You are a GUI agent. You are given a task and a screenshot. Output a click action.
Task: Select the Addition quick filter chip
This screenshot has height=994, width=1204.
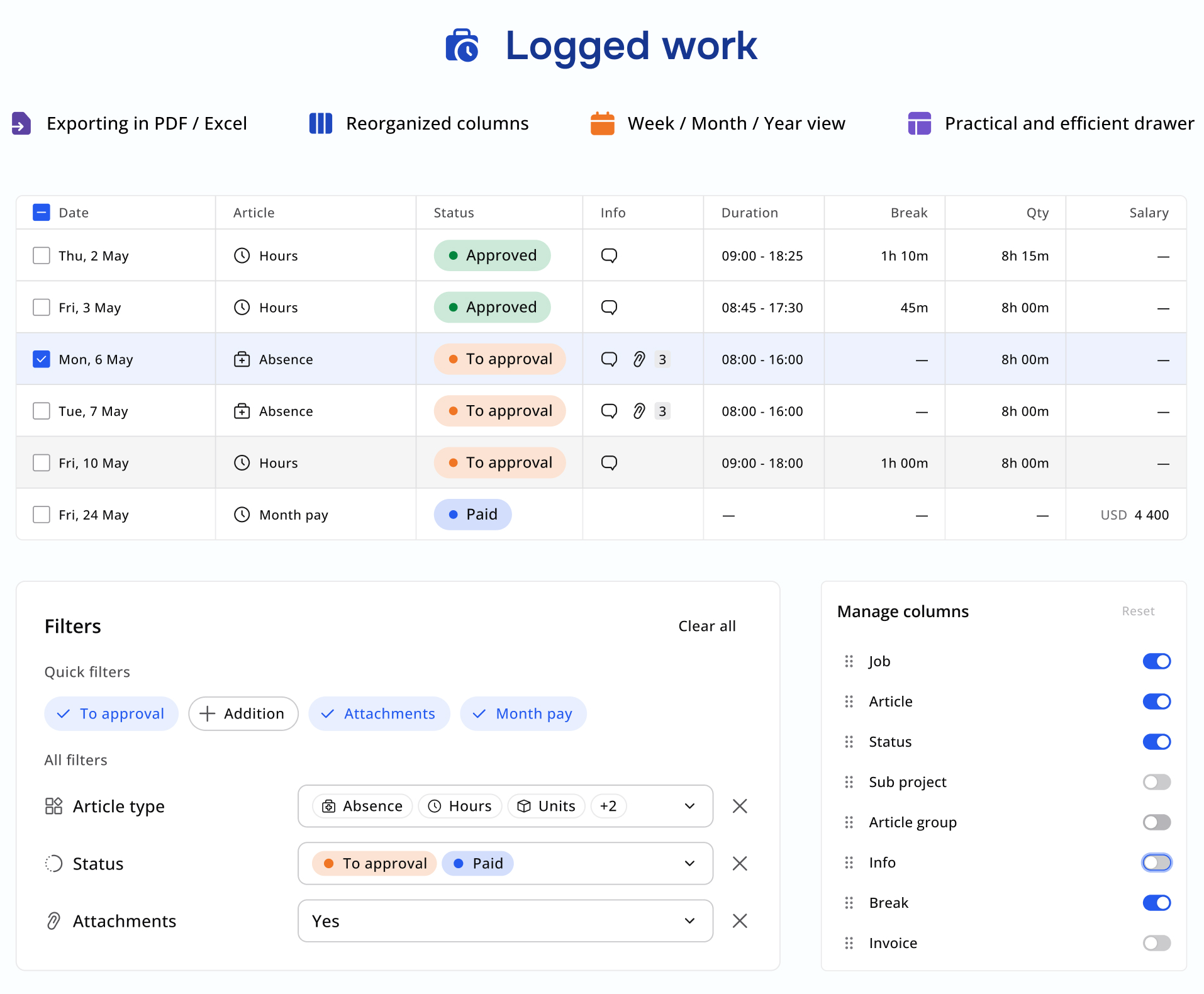[x=243, y=713]
